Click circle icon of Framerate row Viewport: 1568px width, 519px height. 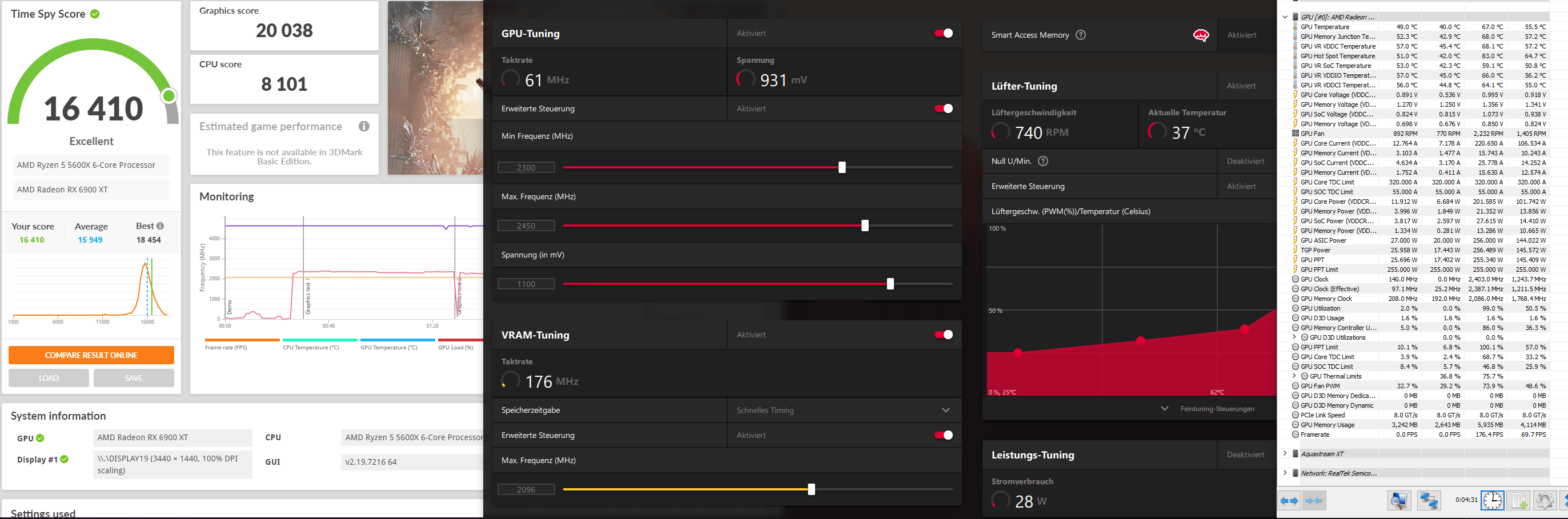[x=1296, y=434]
